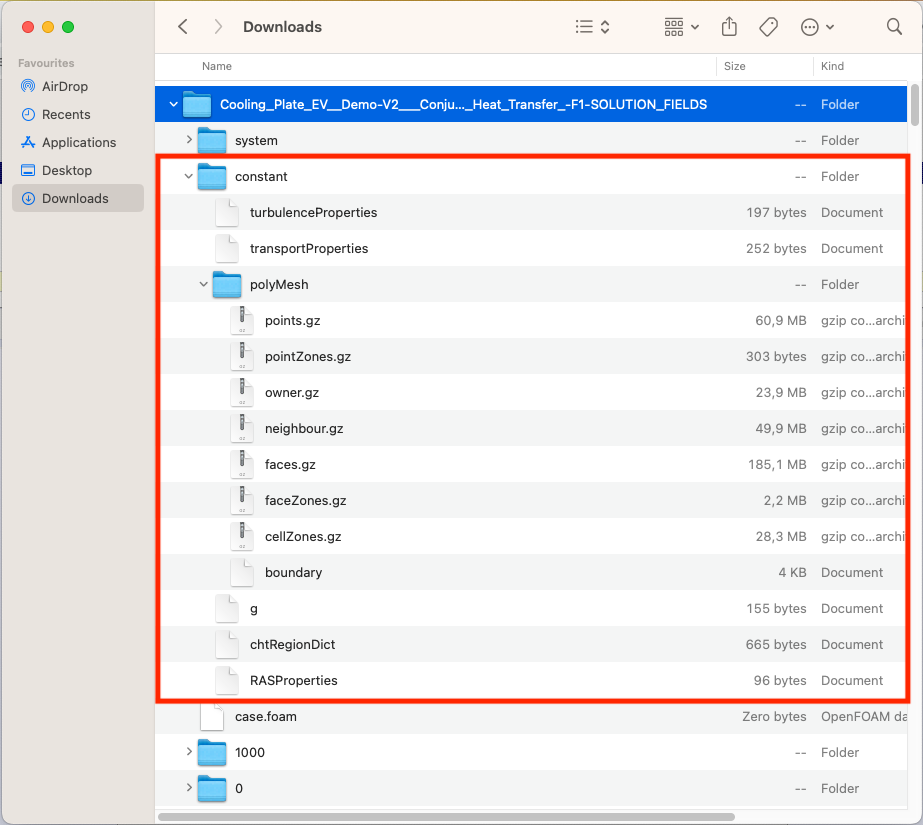Click the neighbour.gz archive icon

[x=242, y=428]
